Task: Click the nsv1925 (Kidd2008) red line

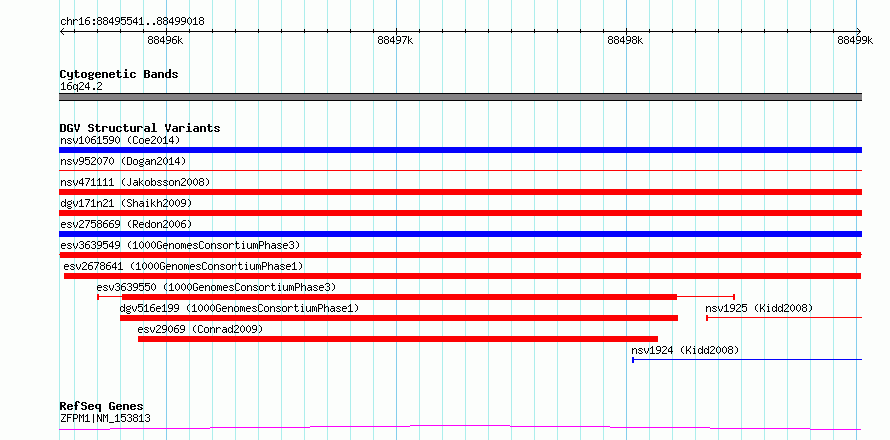Action: 784,318
